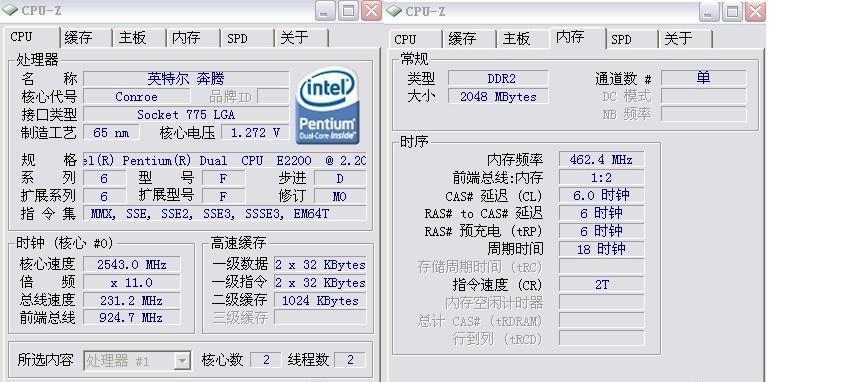Open the SPD tab in right window
The image size is (849, 382).
(x=631, y=39)
